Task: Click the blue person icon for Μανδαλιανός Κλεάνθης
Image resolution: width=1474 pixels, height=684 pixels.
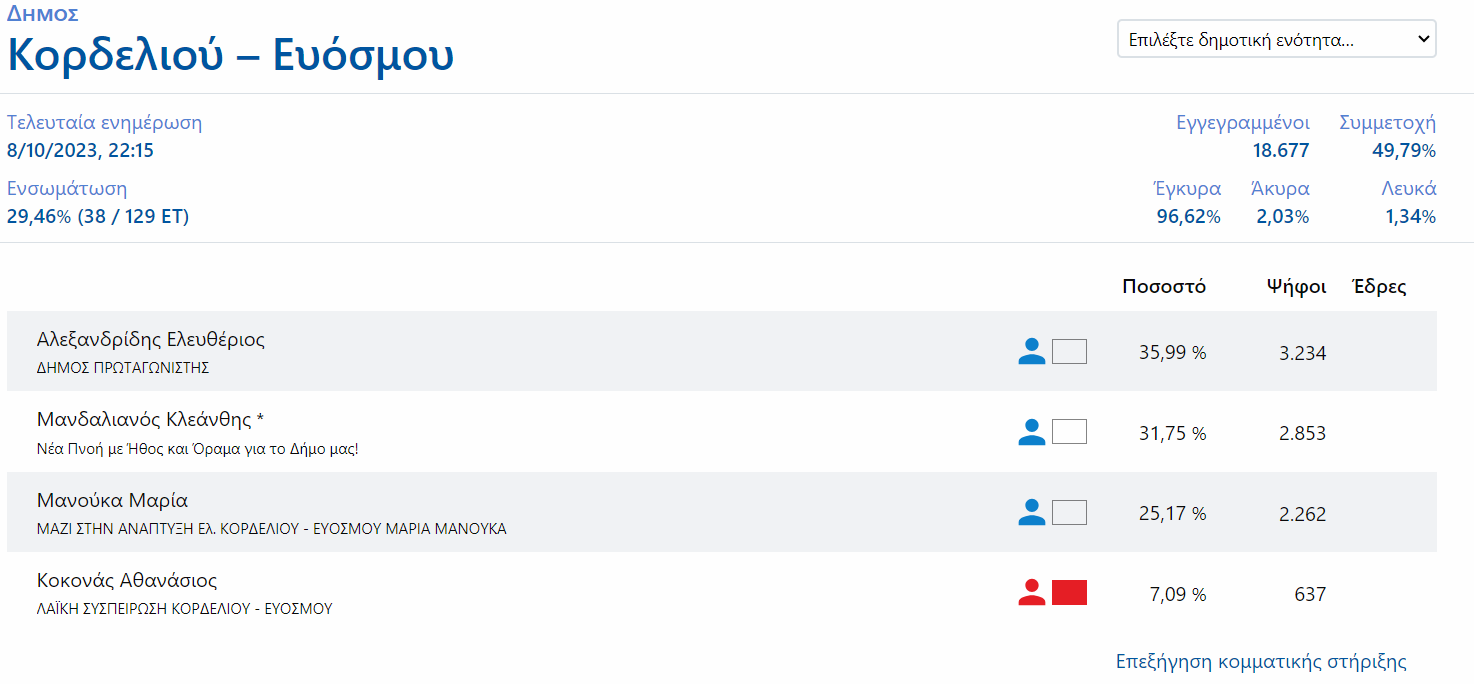Action: (x=1031, y=432)
